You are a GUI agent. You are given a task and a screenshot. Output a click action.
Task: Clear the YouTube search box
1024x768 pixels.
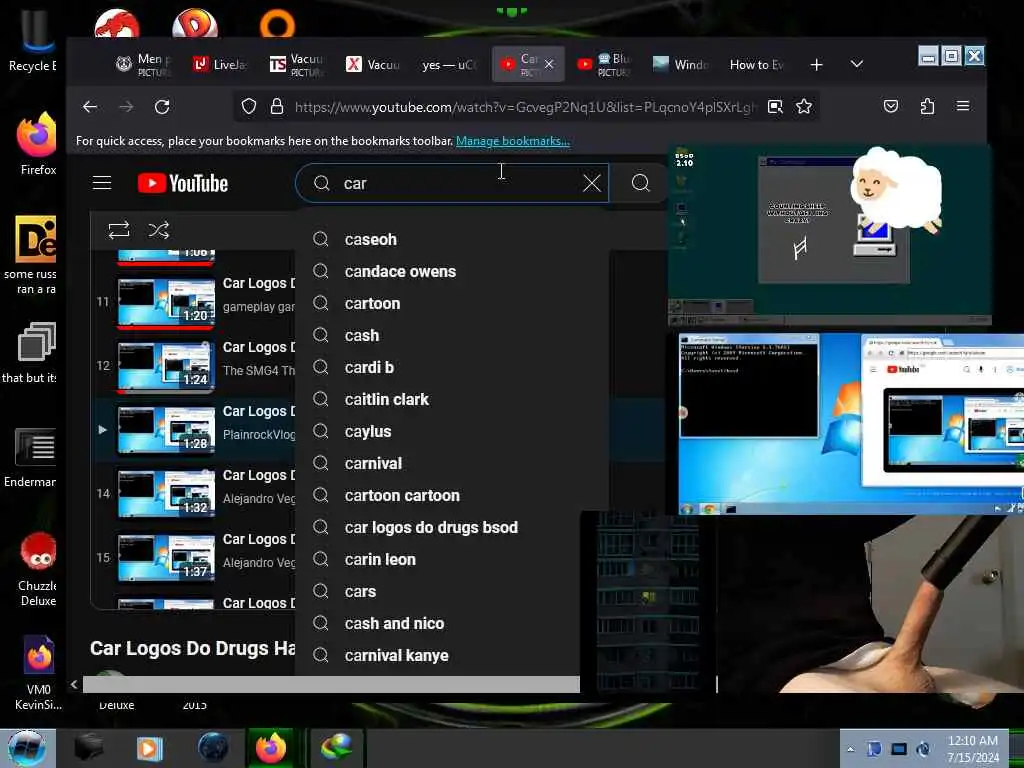pos(592,184)
